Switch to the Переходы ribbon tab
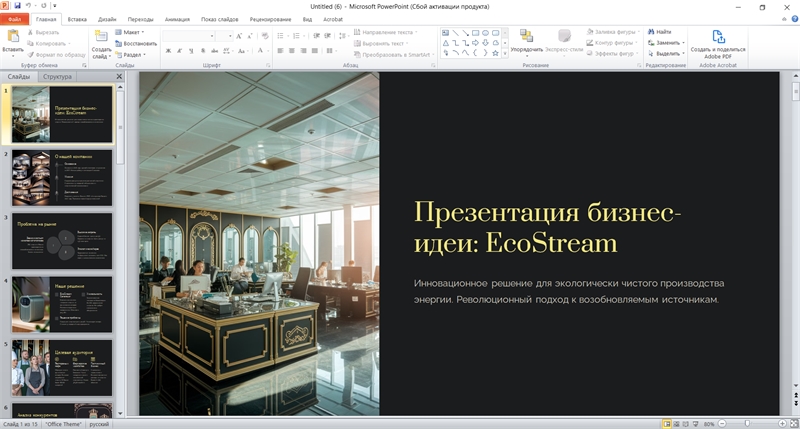Image resolution: width=800 pixels, height=429 pixels. [x=140, y=19]
